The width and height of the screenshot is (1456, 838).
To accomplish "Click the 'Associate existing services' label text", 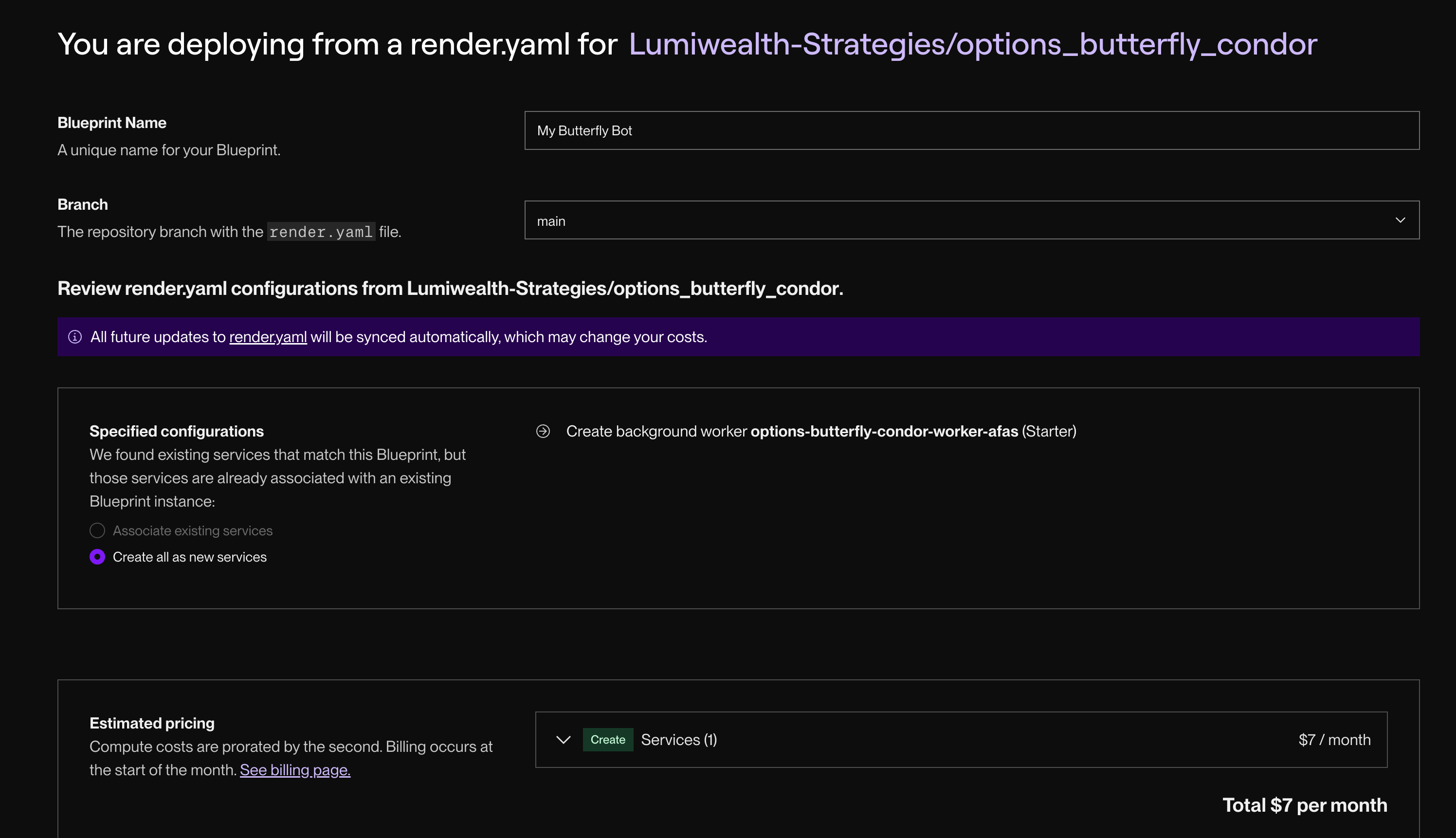I will pos(192,530).
